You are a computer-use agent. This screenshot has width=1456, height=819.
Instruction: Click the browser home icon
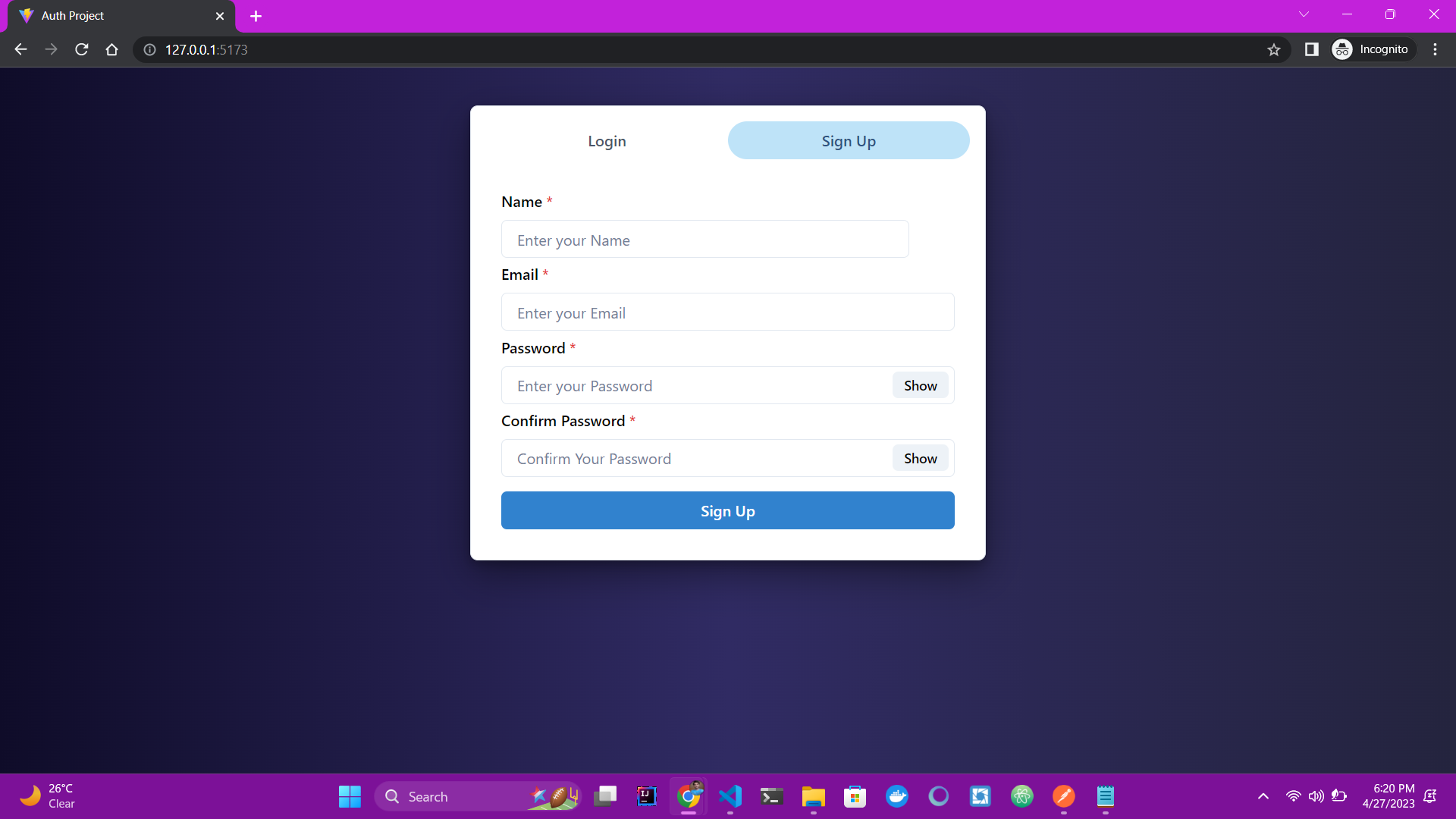tap(112, 49)
